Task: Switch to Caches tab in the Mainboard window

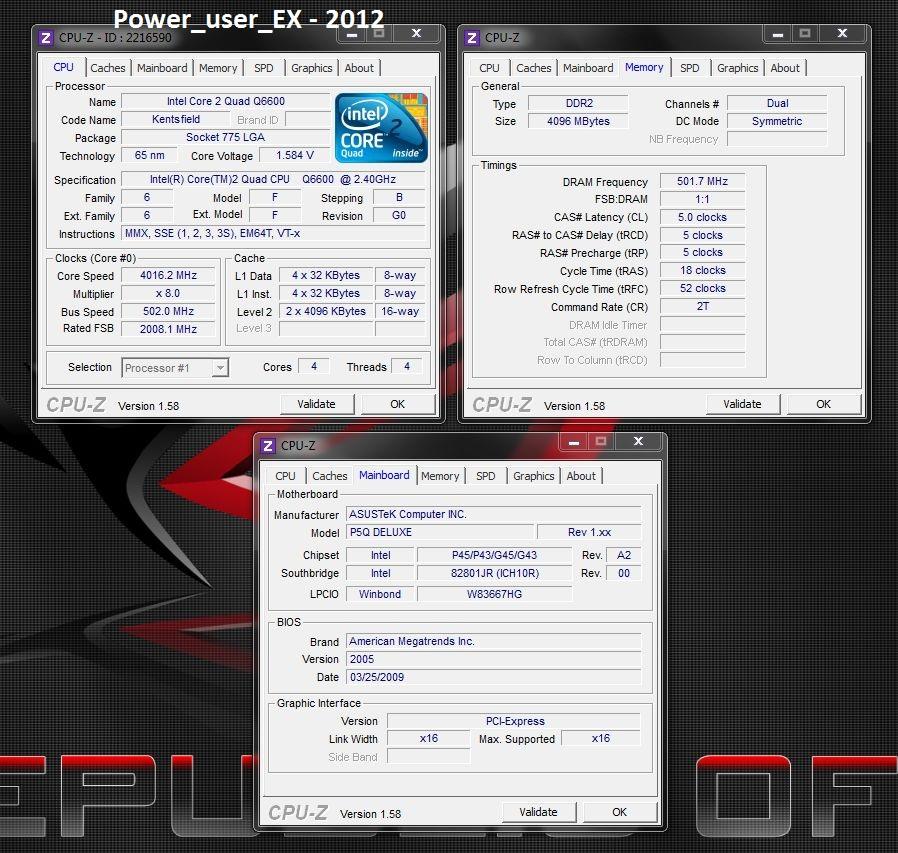Action: (330, 475)
